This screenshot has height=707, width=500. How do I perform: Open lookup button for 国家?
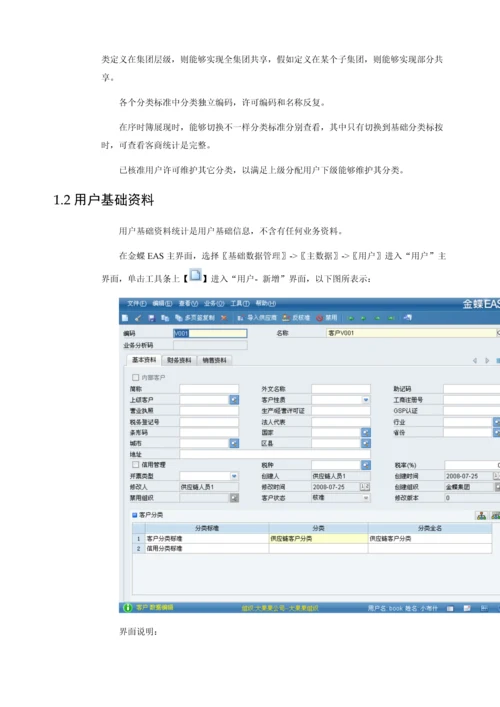coord(366,432)
